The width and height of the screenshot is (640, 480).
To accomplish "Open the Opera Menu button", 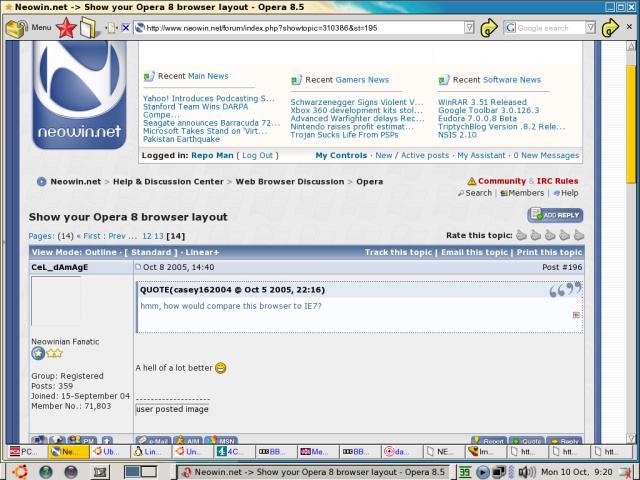I will (29, 28).
